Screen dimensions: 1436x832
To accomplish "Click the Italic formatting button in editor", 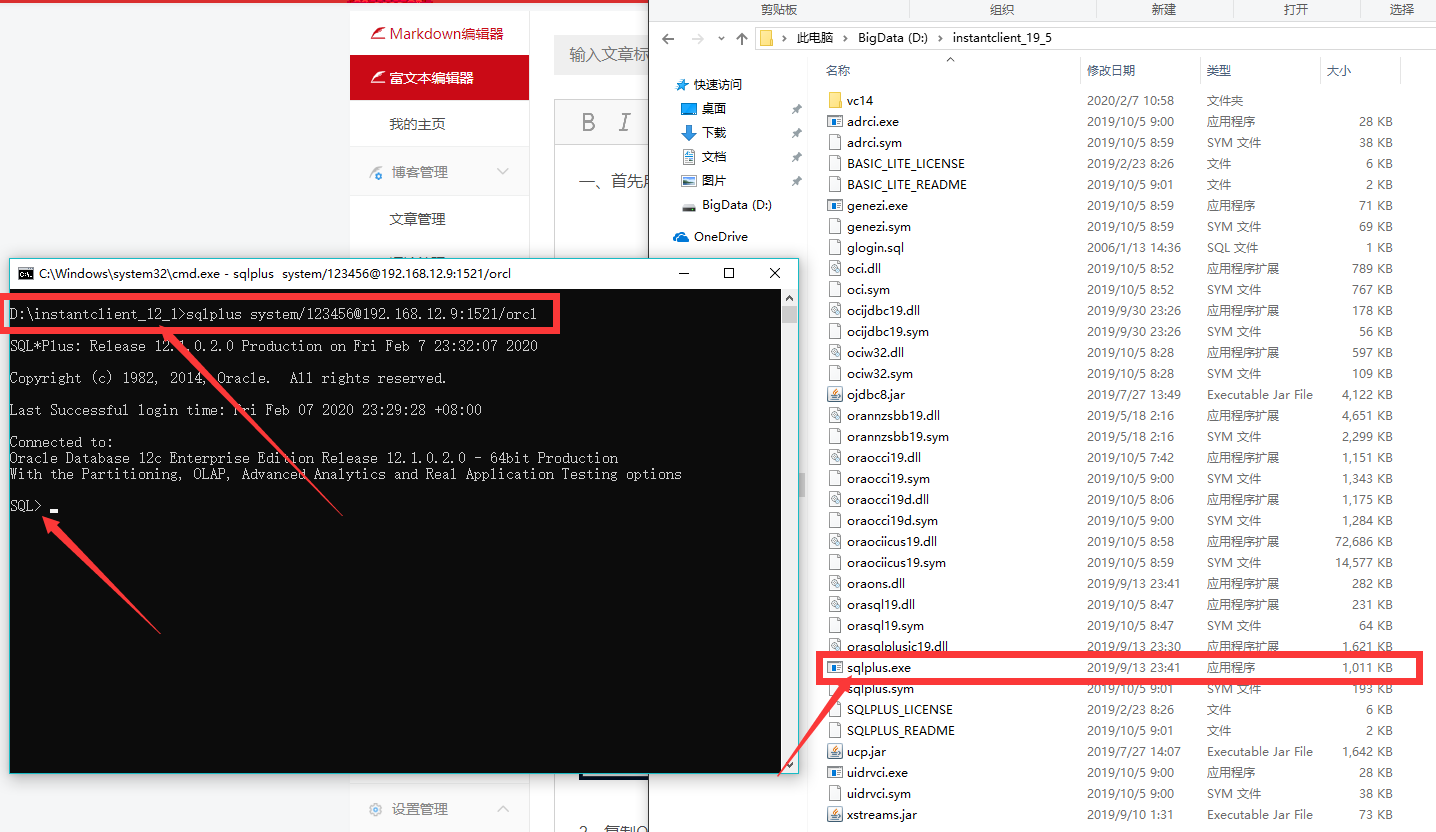I will 625,122.
